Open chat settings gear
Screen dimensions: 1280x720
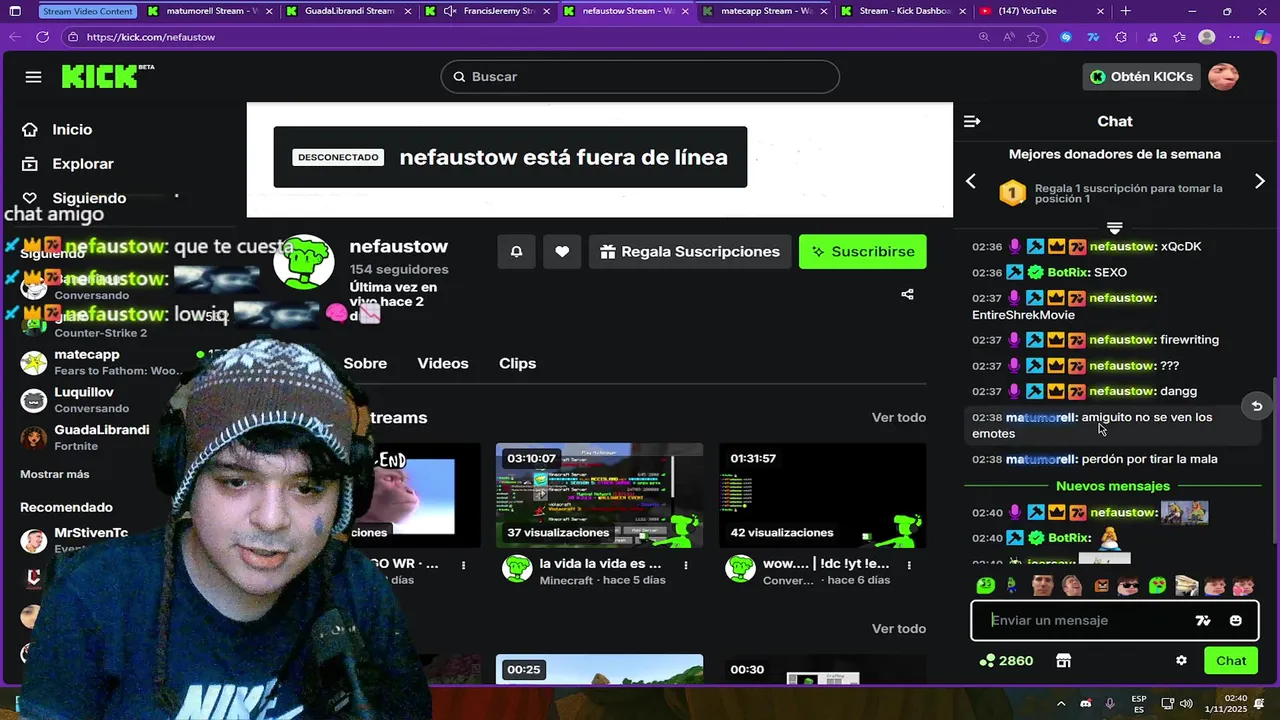[x=1181, y=661]
